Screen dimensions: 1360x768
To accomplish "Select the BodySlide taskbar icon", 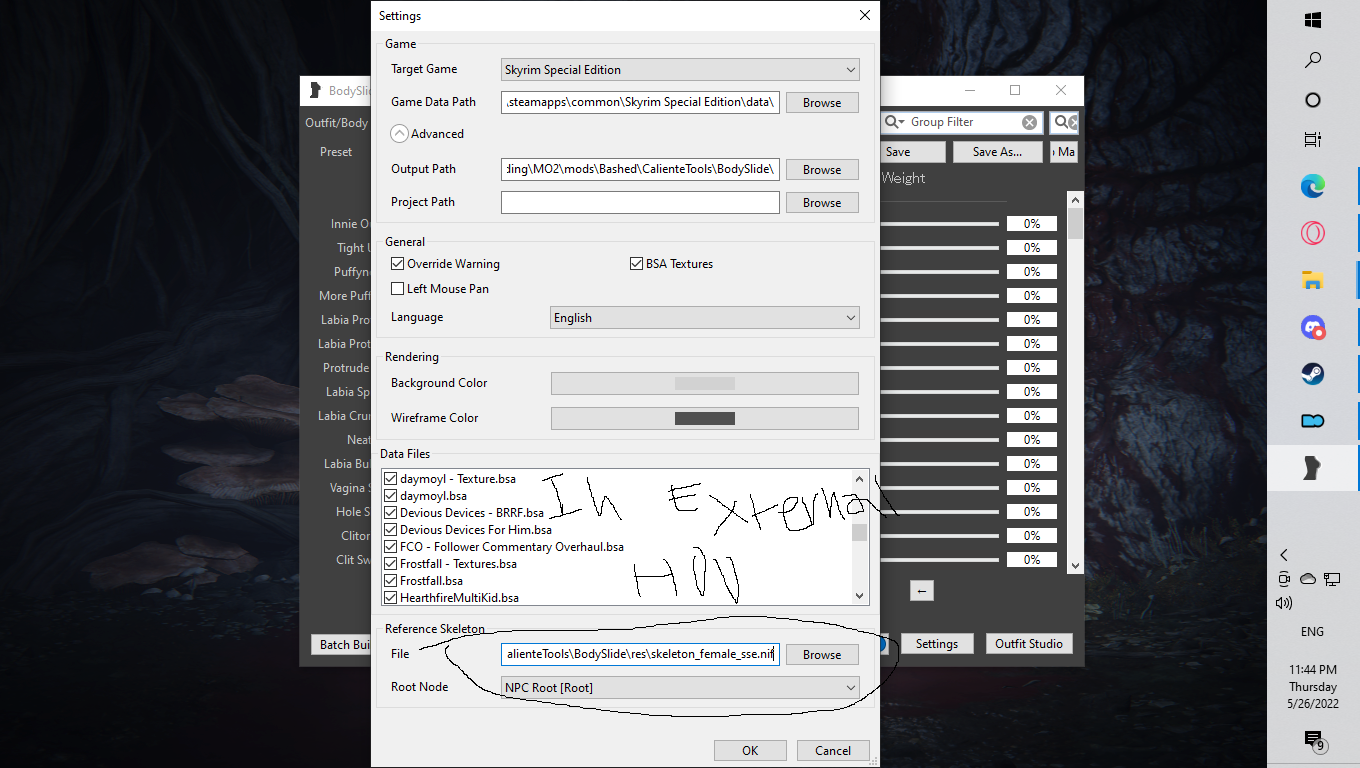I will coord(1313,470).
